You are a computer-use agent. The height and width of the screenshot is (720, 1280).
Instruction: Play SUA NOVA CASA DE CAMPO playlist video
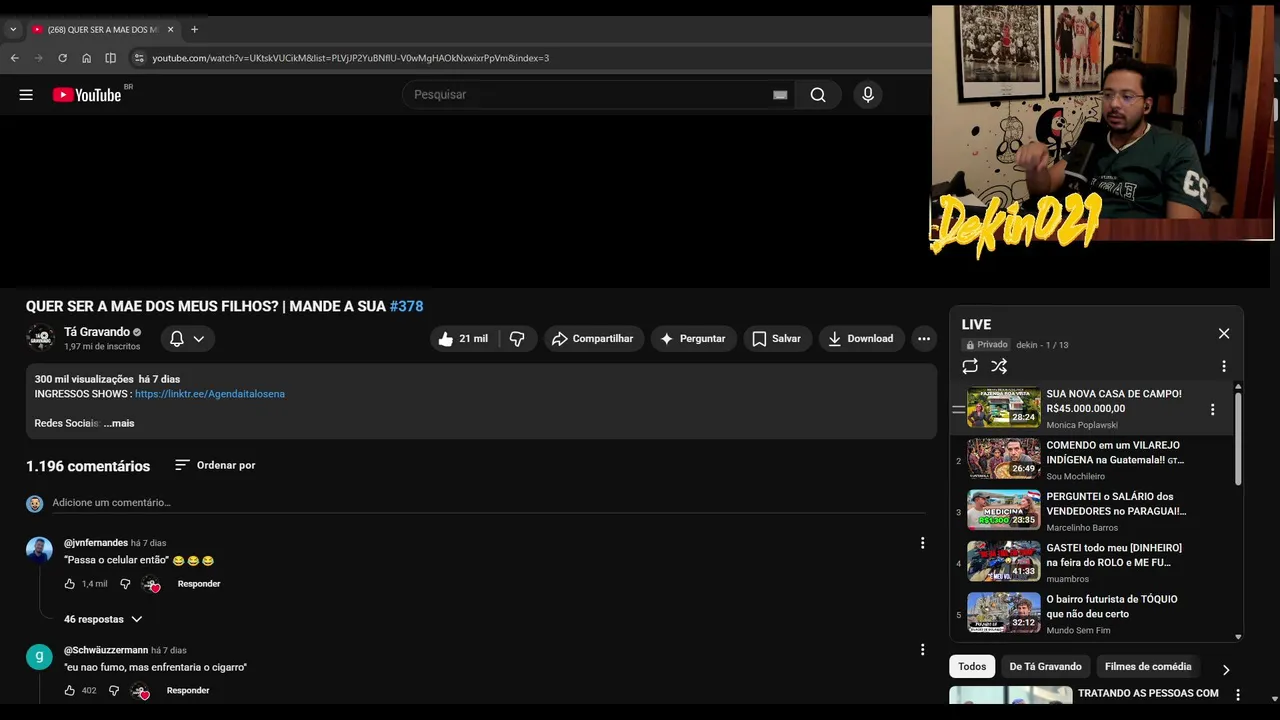[x=1090, y=408]
